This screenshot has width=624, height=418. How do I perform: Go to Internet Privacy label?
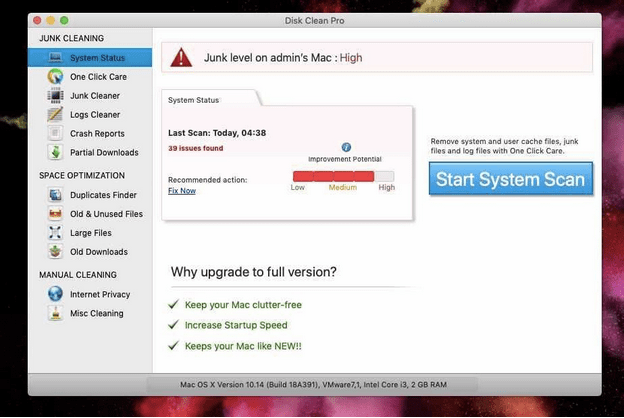pos(100,295)
